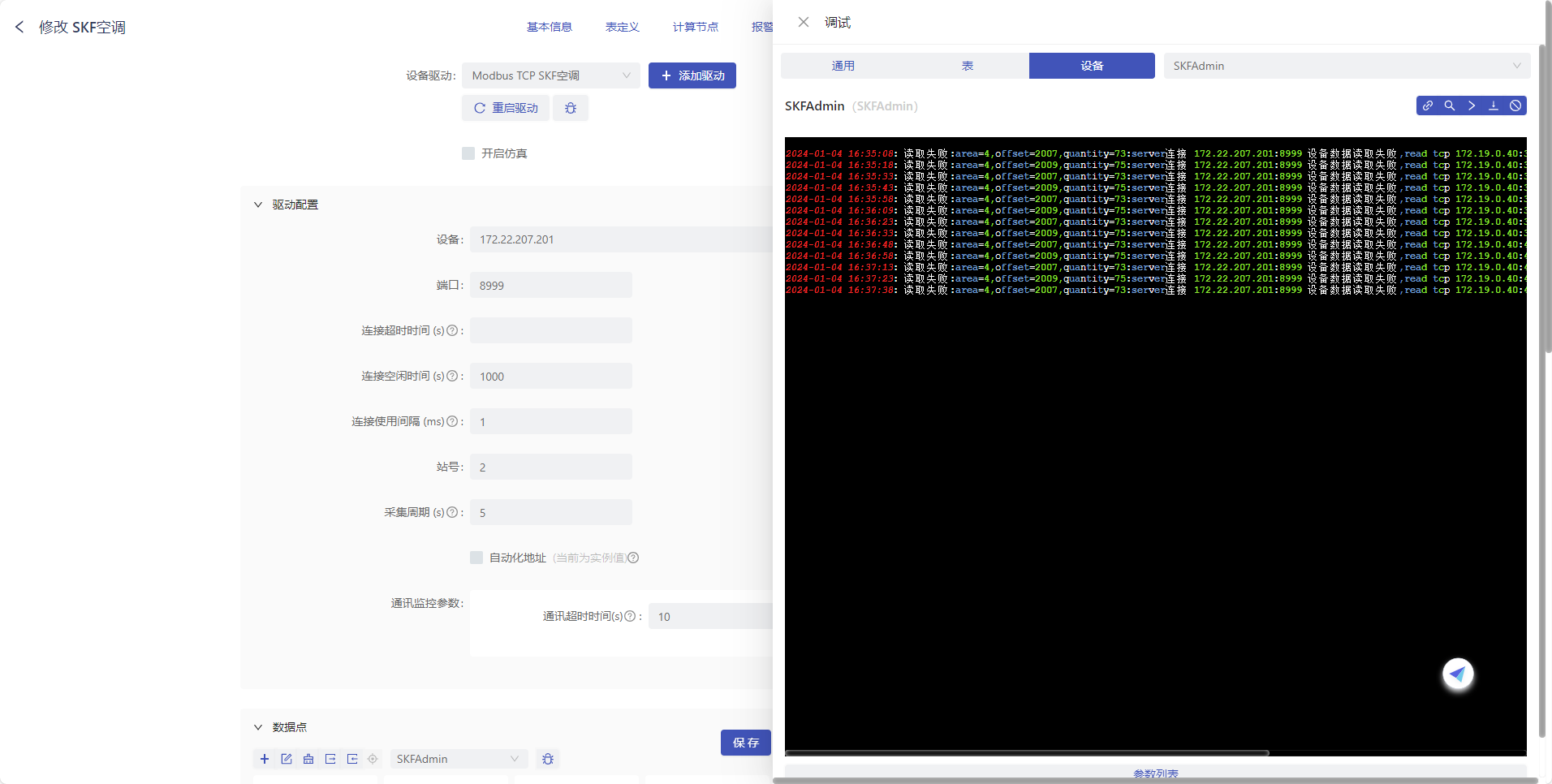Click help icon next to 通讯超时时间
1552x784 pixels.
[x=630, y=616]
